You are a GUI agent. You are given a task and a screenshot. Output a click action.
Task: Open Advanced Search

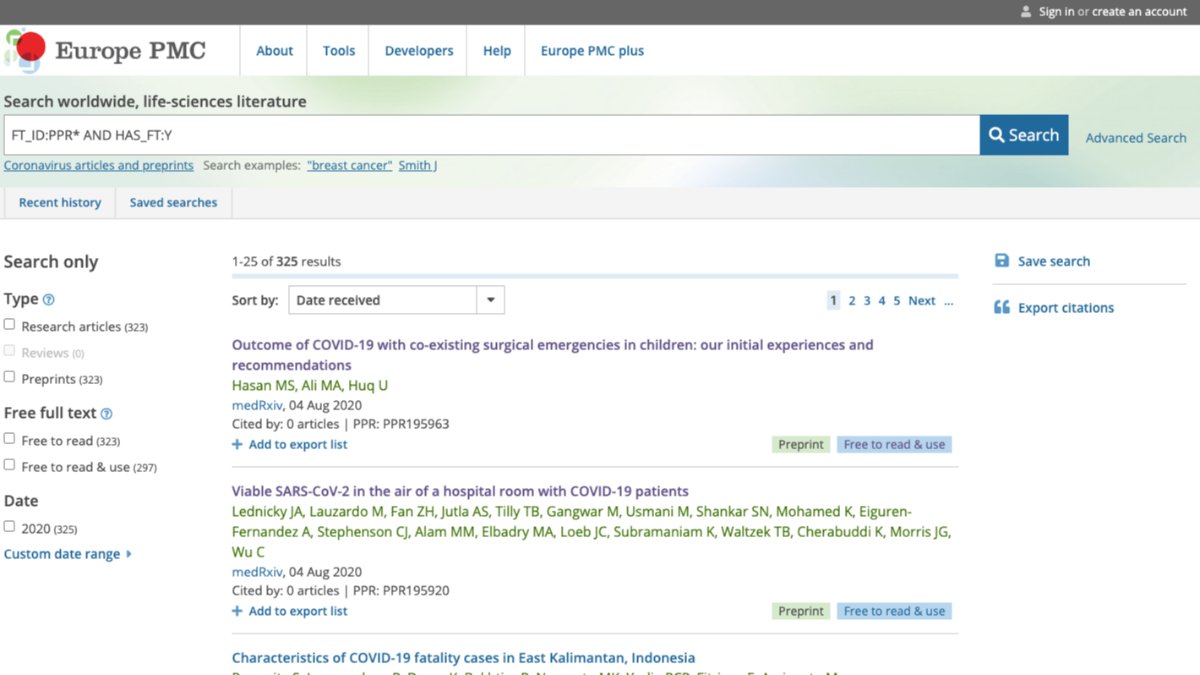pos(1136,138)
